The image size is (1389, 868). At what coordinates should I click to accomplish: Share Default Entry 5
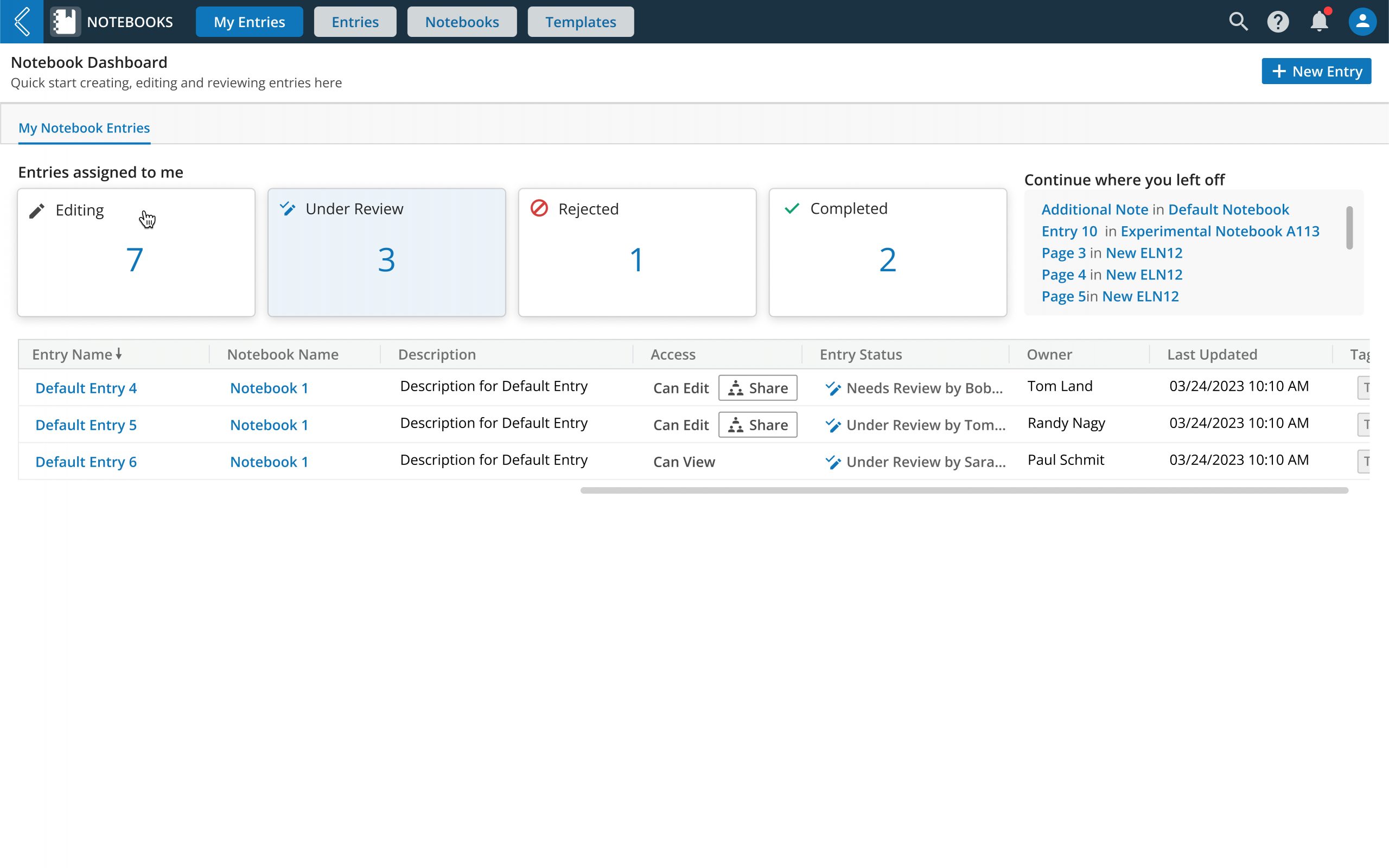pyautogui.click(x=757, y=425)
